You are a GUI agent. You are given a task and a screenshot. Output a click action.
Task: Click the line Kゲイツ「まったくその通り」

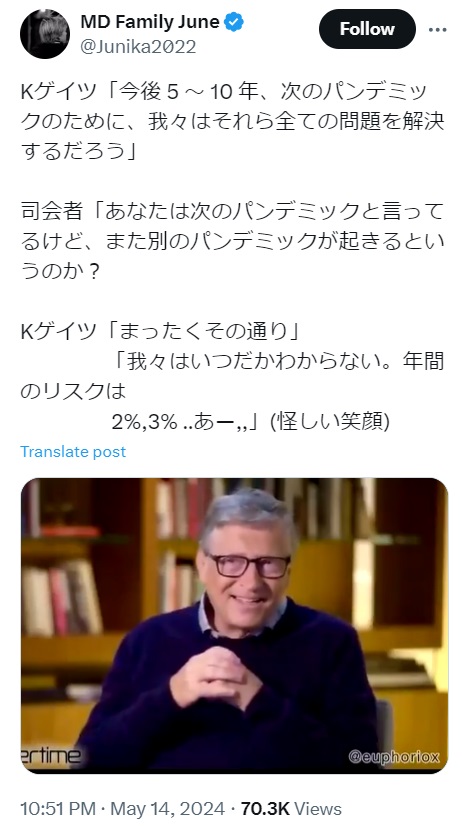click(x=160, y=331)
